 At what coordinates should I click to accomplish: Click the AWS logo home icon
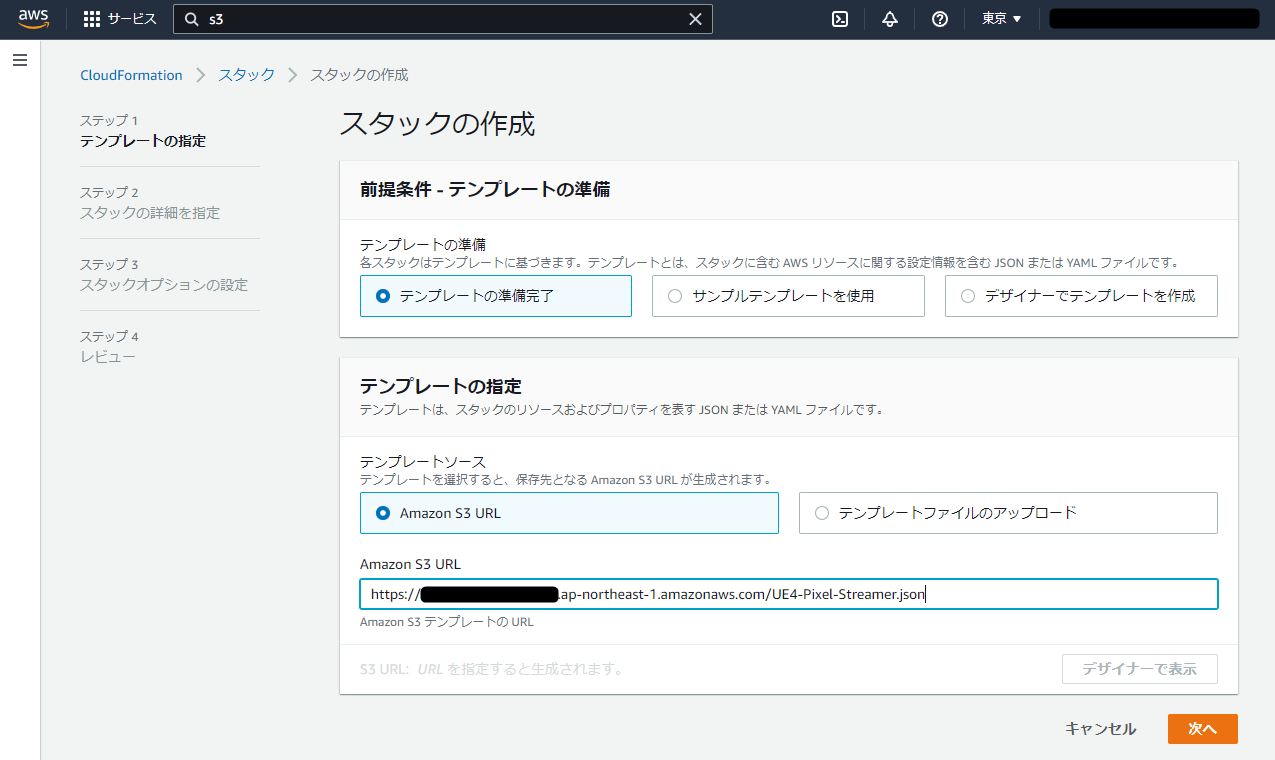pos(33,19)
